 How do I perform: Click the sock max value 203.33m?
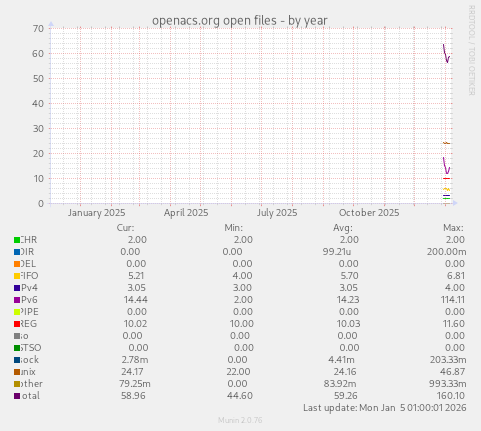(x=447, y=360)
